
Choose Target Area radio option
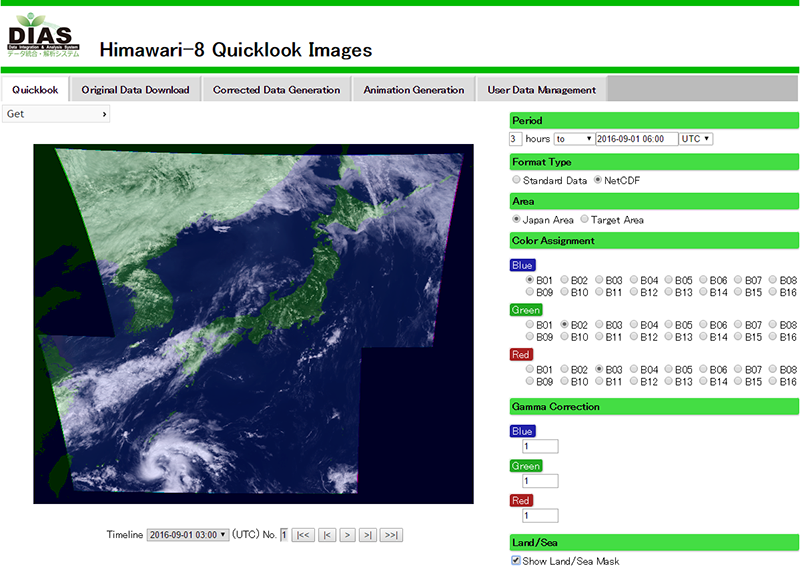tap(584, 219)
